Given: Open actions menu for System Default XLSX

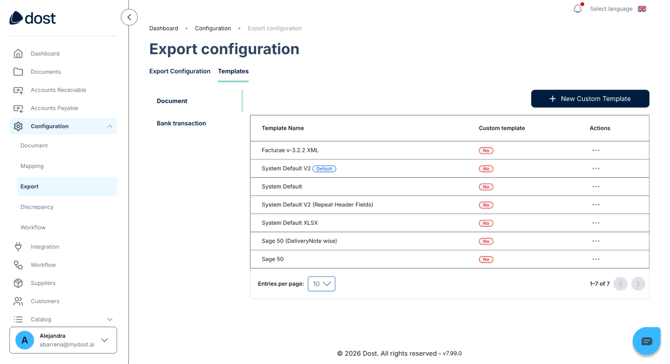Looking at the screenshot, I should (x=596, y=223).
